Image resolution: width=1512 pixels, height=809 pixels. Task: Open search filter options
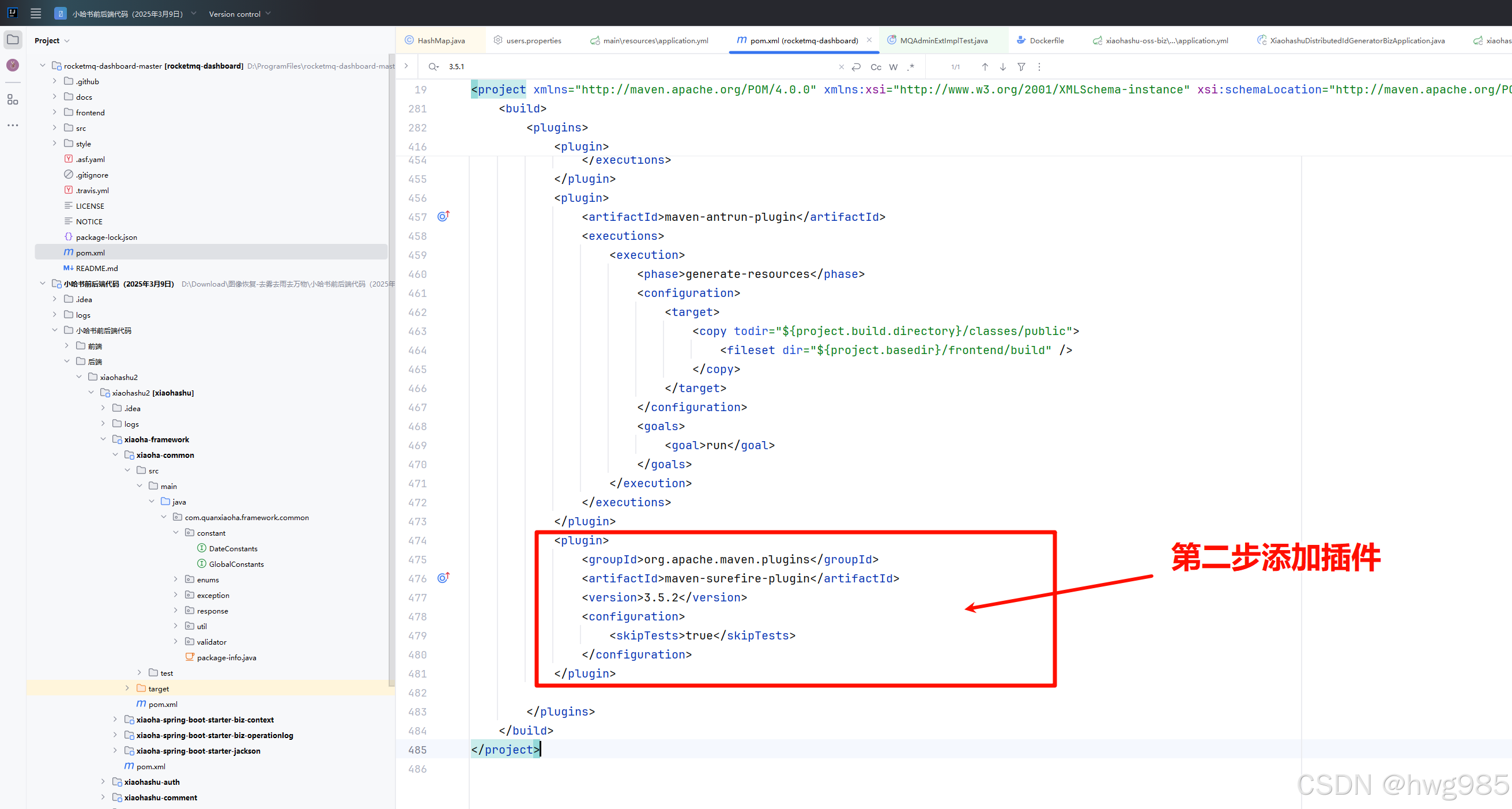tap(1021, 67)
